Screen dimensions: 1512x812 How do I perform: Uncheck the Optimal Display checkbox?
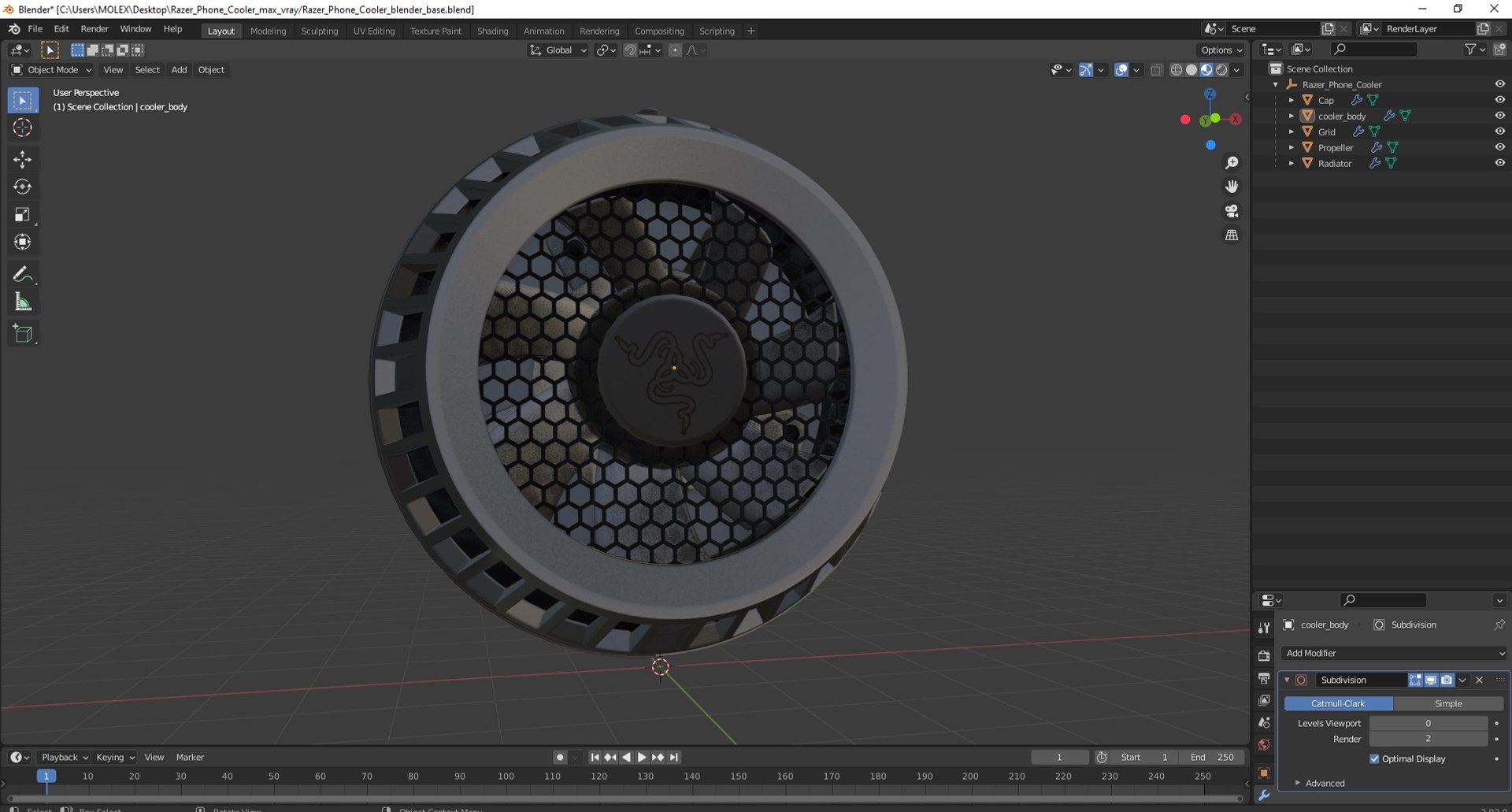tap(1374, 759)
